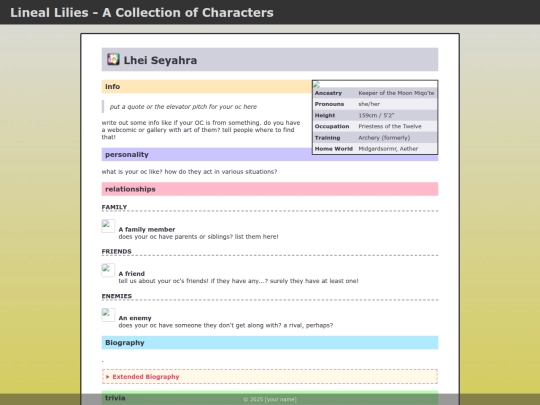
Task: Click 'Archery (formerly)' value
Action: (x=384, y=138)
